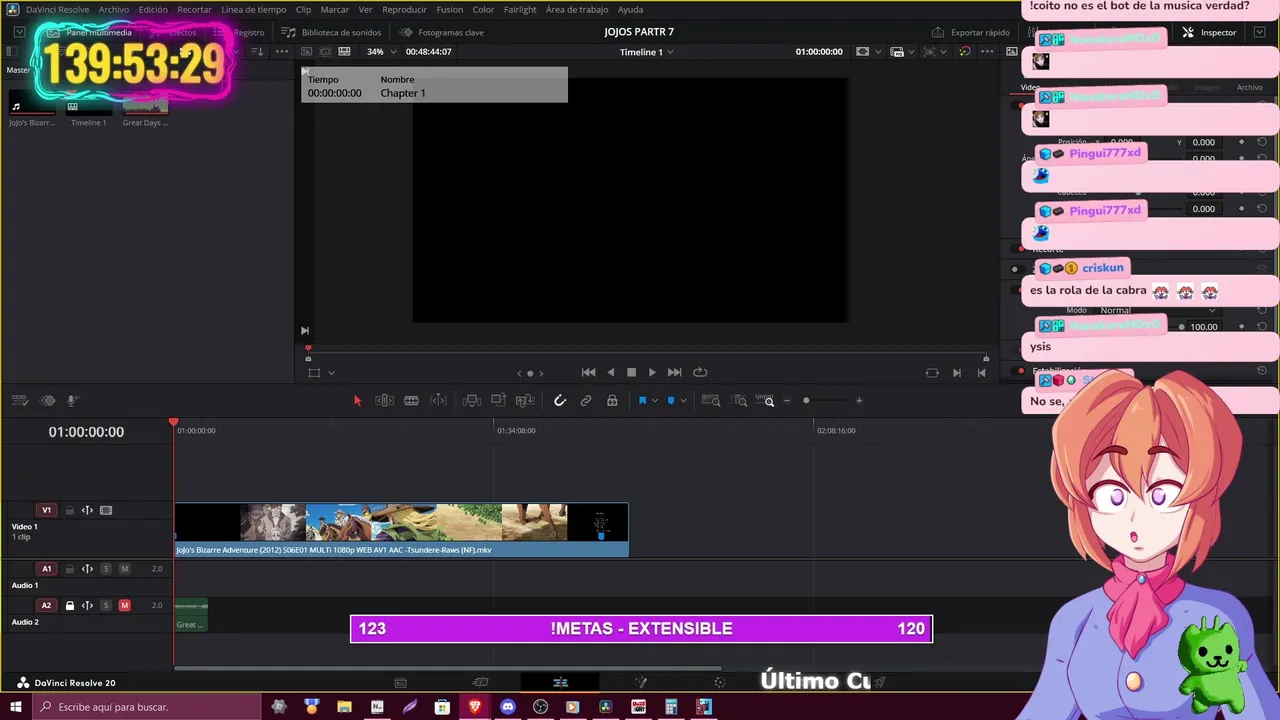Screen dimensions: 1280x720
Task: Switch to the Cut page button
Action: coord(480,682)
